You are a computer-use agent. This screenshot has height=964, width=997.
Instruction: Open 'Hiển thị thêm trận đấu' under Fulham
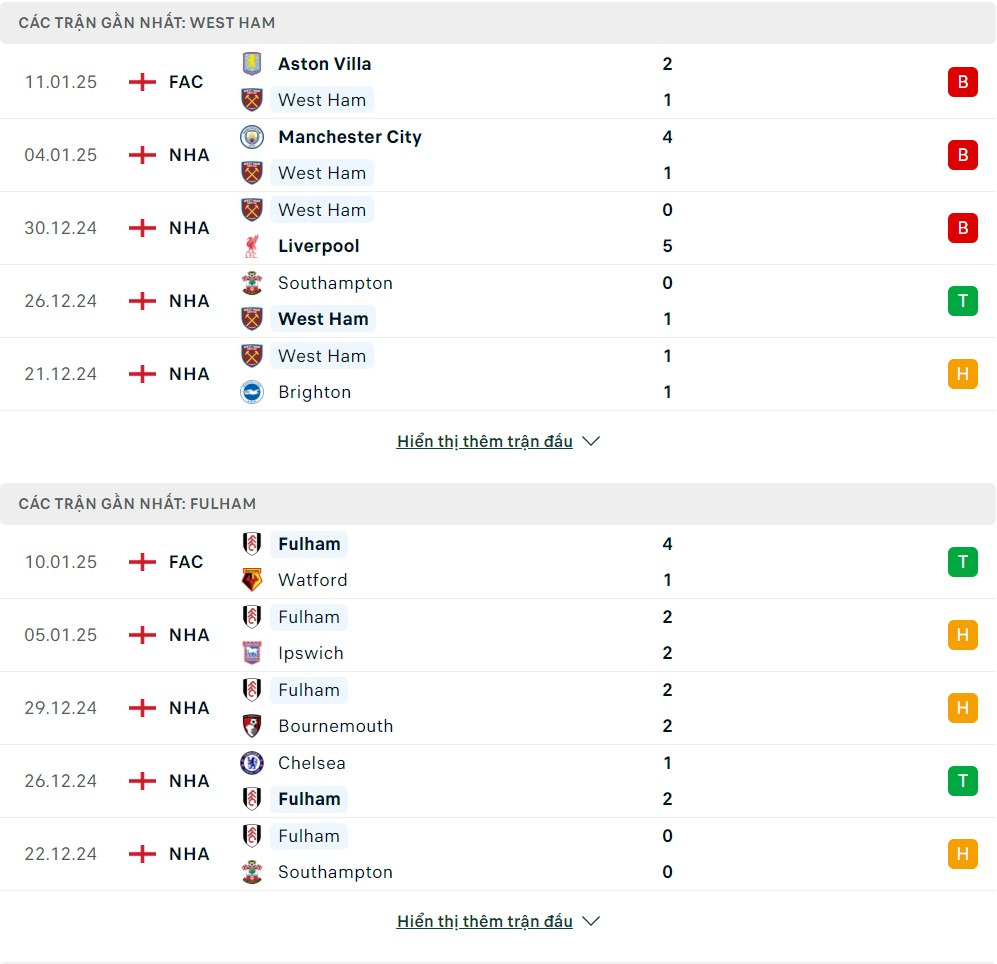tap(485, 921)
